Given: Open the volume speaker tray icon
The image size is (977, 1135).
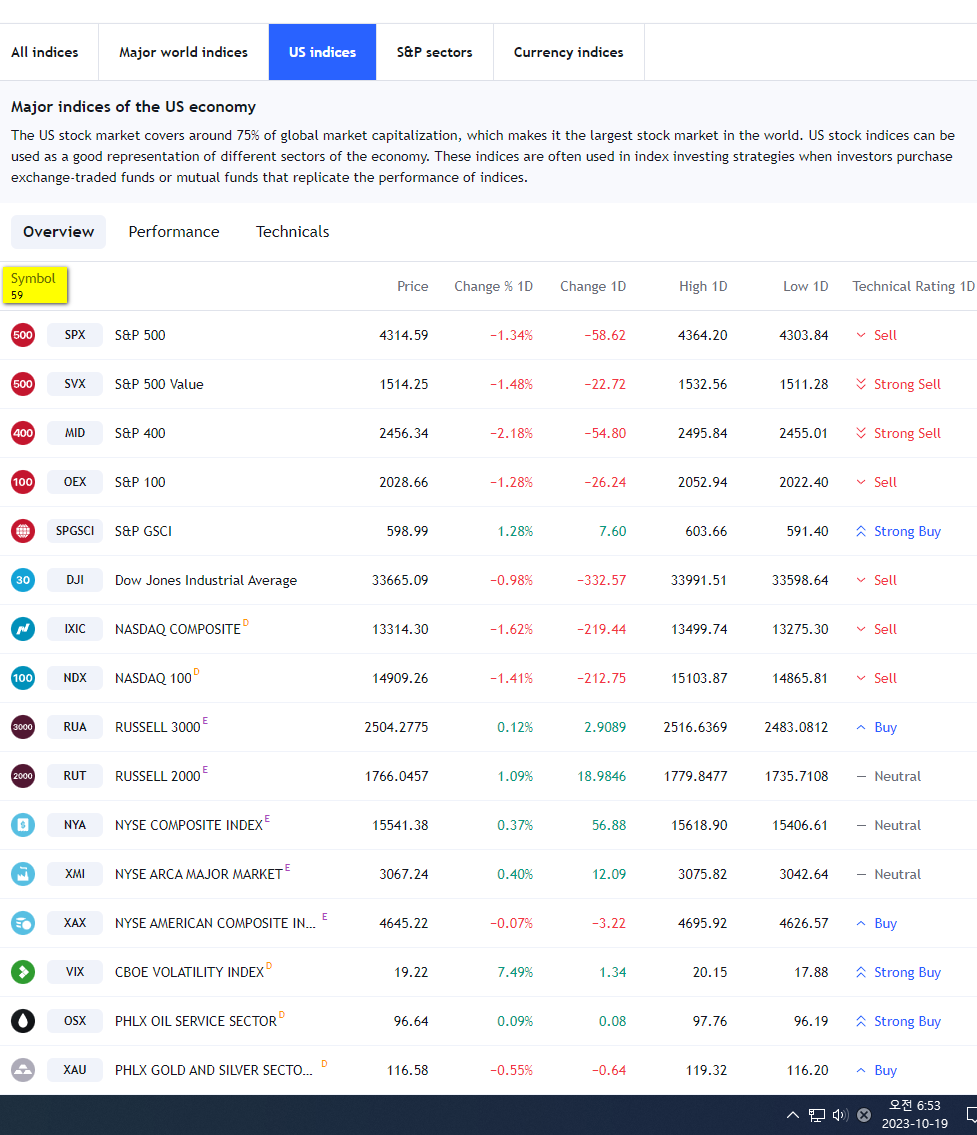Looking at the screenshot, I should (x=840, y=1115).
